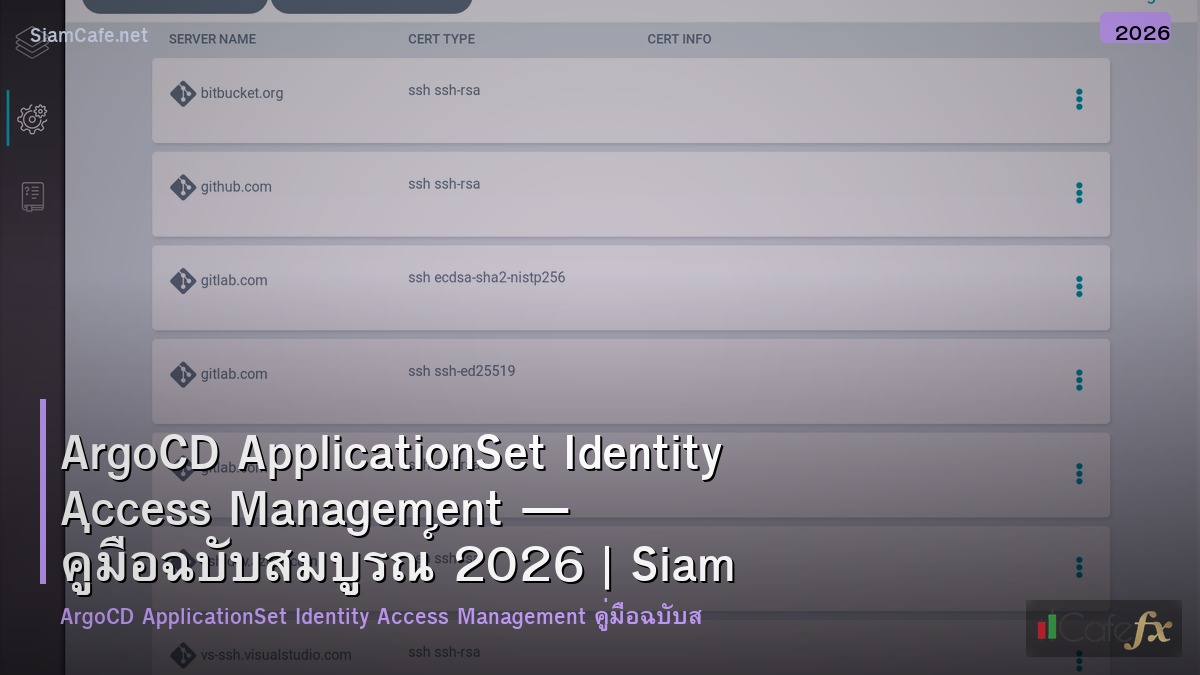1200x675 pixels.
Task: Open the Help documentation icon in the sidebar
Action: [32, 196]
